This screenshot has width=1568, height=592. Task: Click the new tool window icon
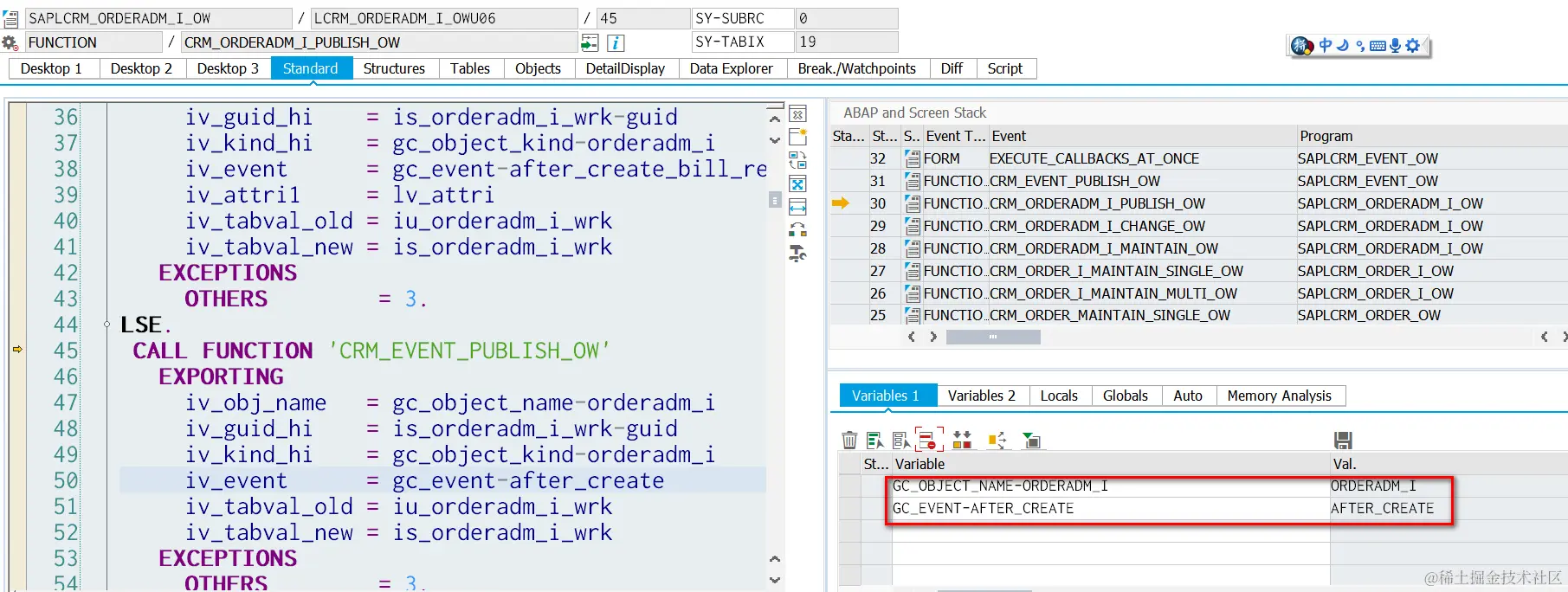797,138
